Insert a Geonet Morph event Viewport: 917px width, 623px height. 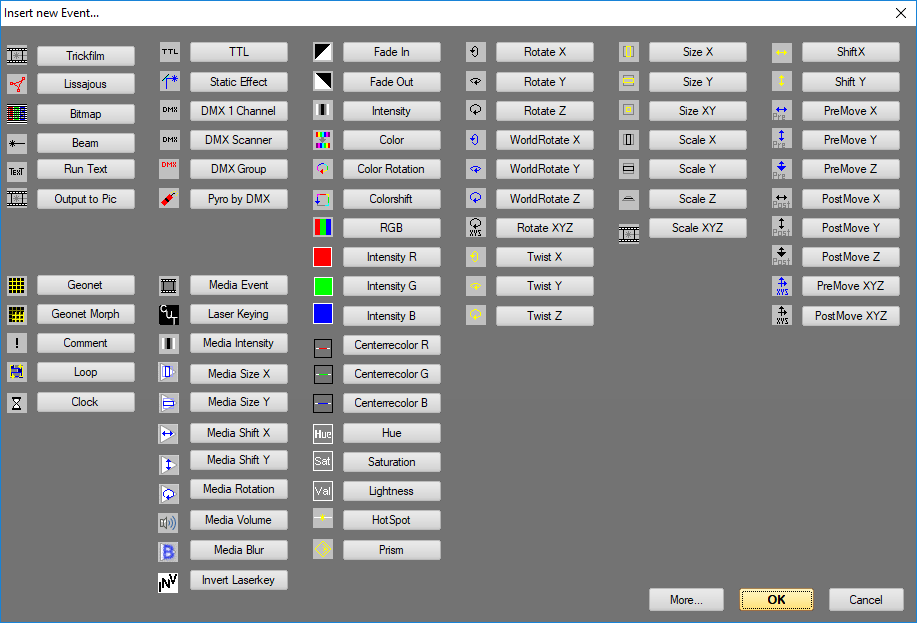pos(85,314)
